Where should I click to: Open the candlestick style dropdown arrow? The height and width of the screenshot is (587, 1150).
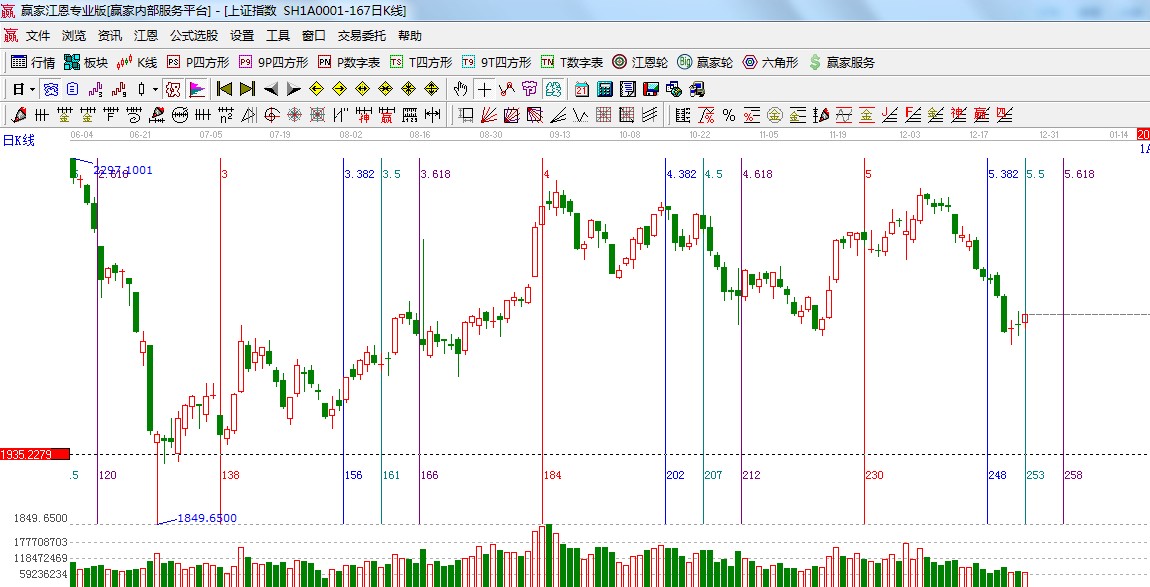[x=155, y=89]
